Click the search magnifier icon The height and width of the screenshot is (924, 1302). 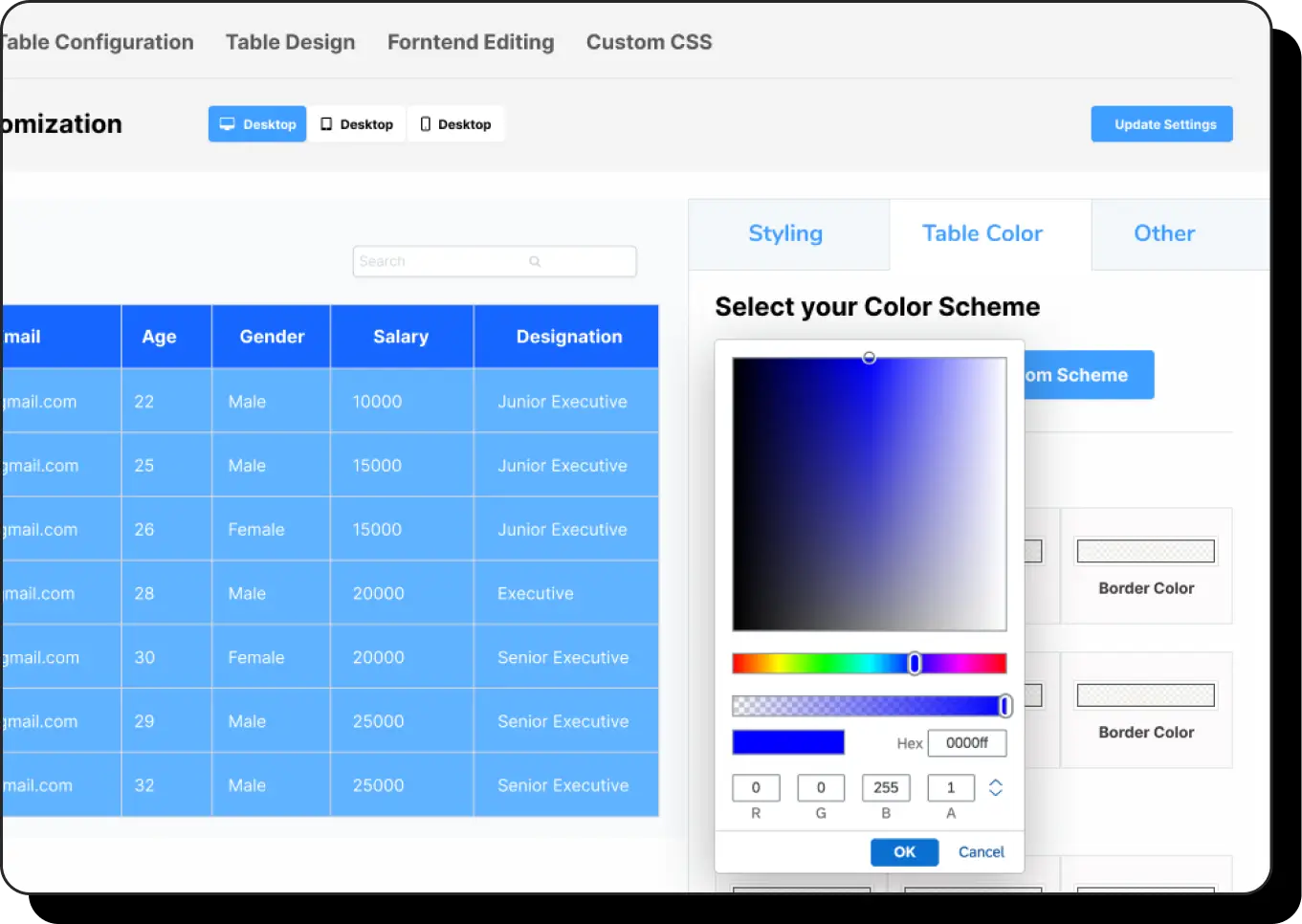pyautogui.click(x=535, y=261)
